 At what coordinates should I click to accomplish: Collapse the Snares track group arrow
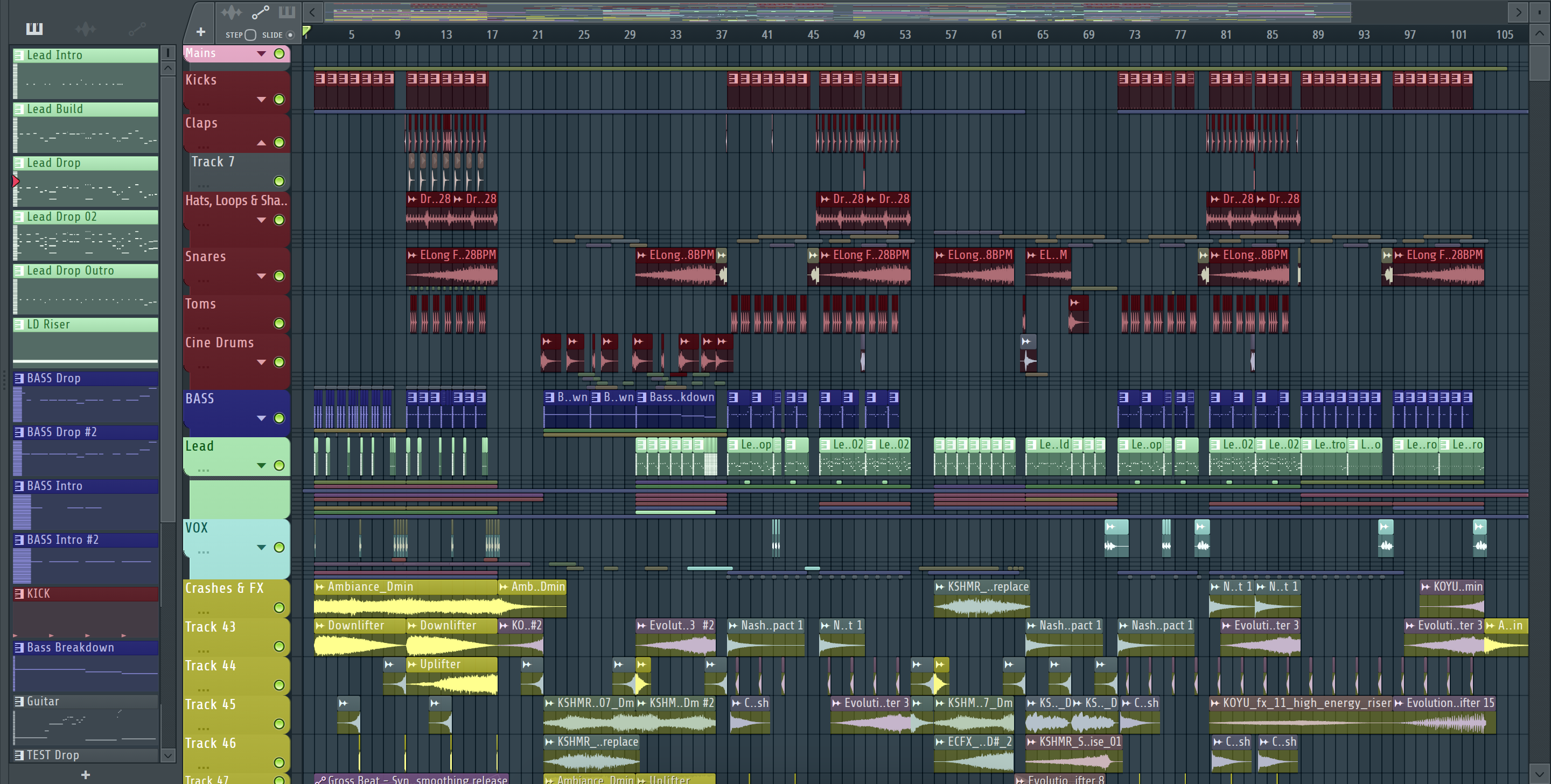(x=261, y=276)
